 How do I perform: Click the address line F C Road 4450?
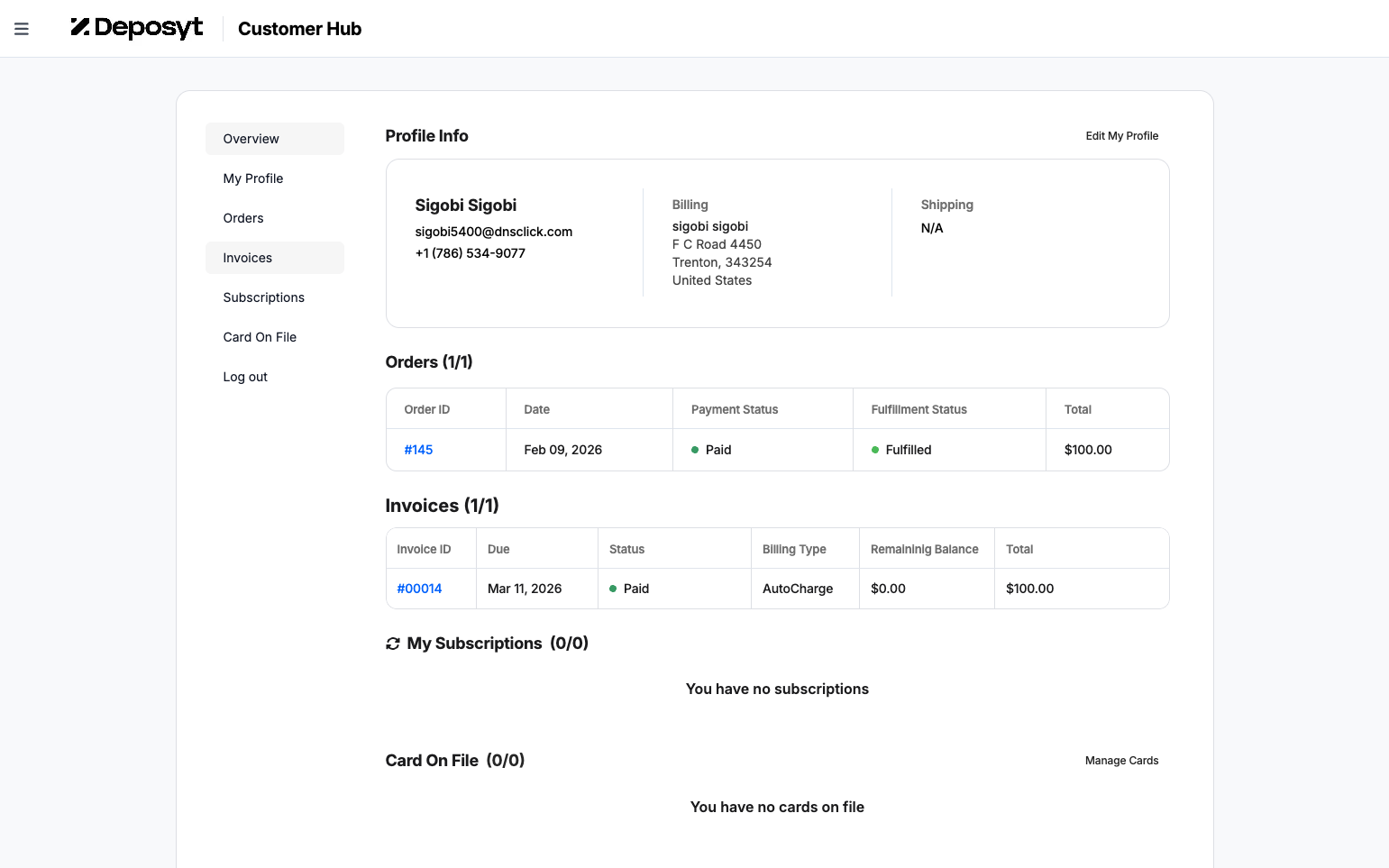717,244
